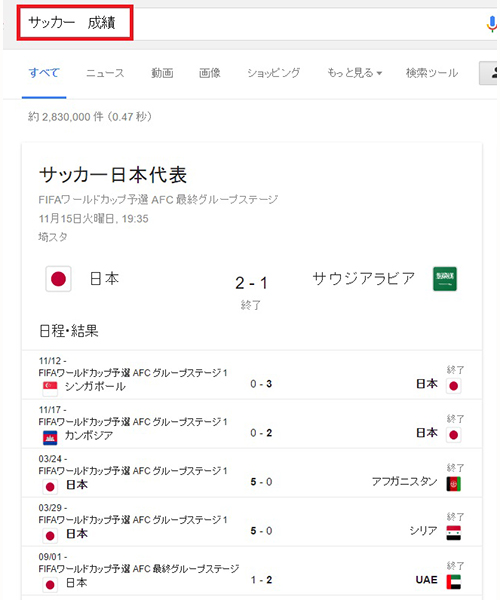Expand the もっと見る dropdown
Viewport: 500px width, 600px height.
click(x=354, y=73)
